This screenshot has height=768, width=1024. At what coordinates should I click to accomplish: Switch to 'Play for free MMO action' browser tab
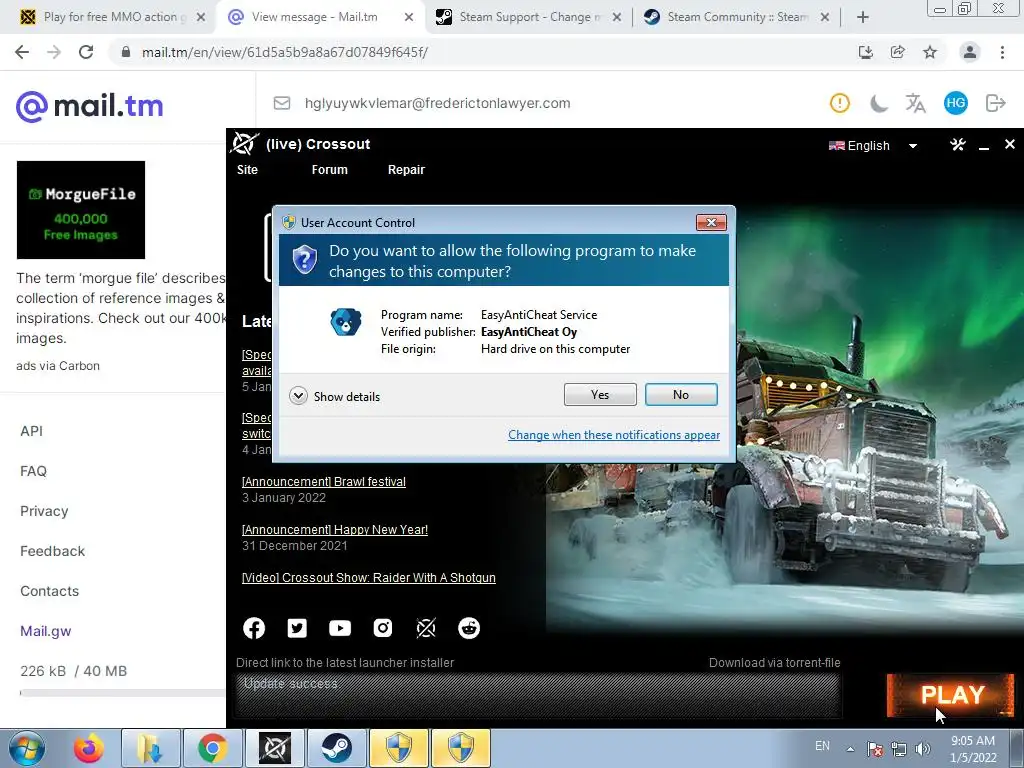coord(112,17)
